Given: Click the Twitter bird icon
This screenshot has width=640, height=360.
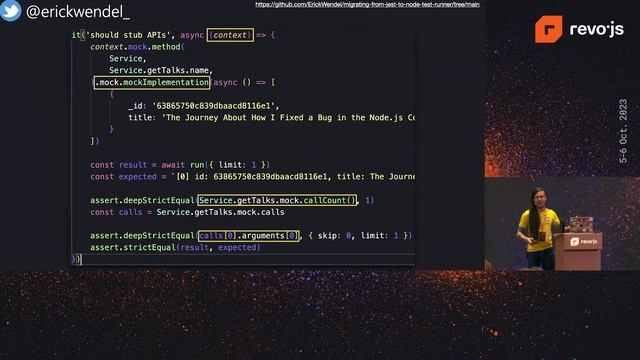Looking at the screenshot, I should point(10,10).
